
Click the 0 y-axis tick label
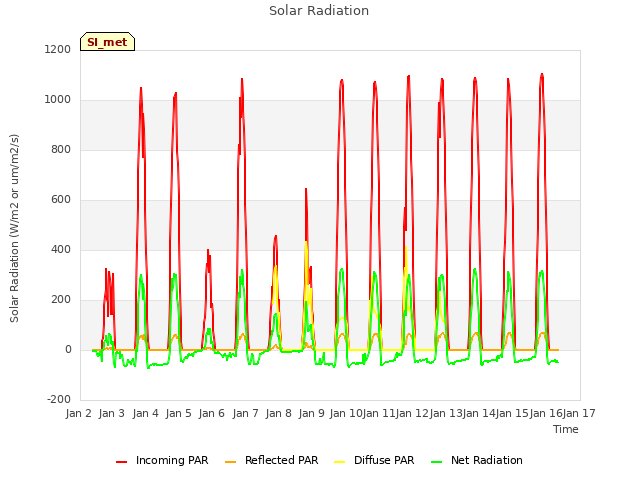click(x=68, y=349)
